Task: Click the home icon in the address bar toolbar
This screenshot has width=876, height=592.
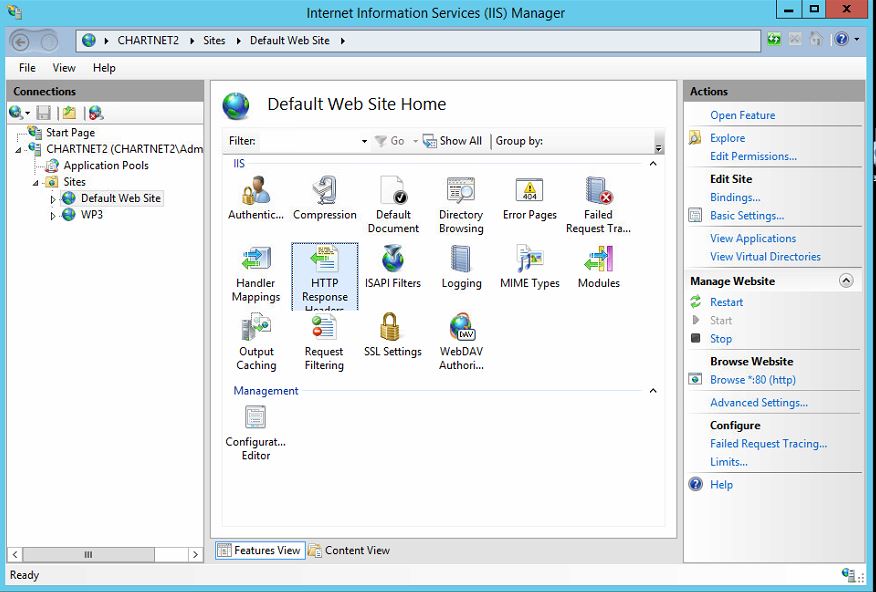Action: click(x=816, y=39)
